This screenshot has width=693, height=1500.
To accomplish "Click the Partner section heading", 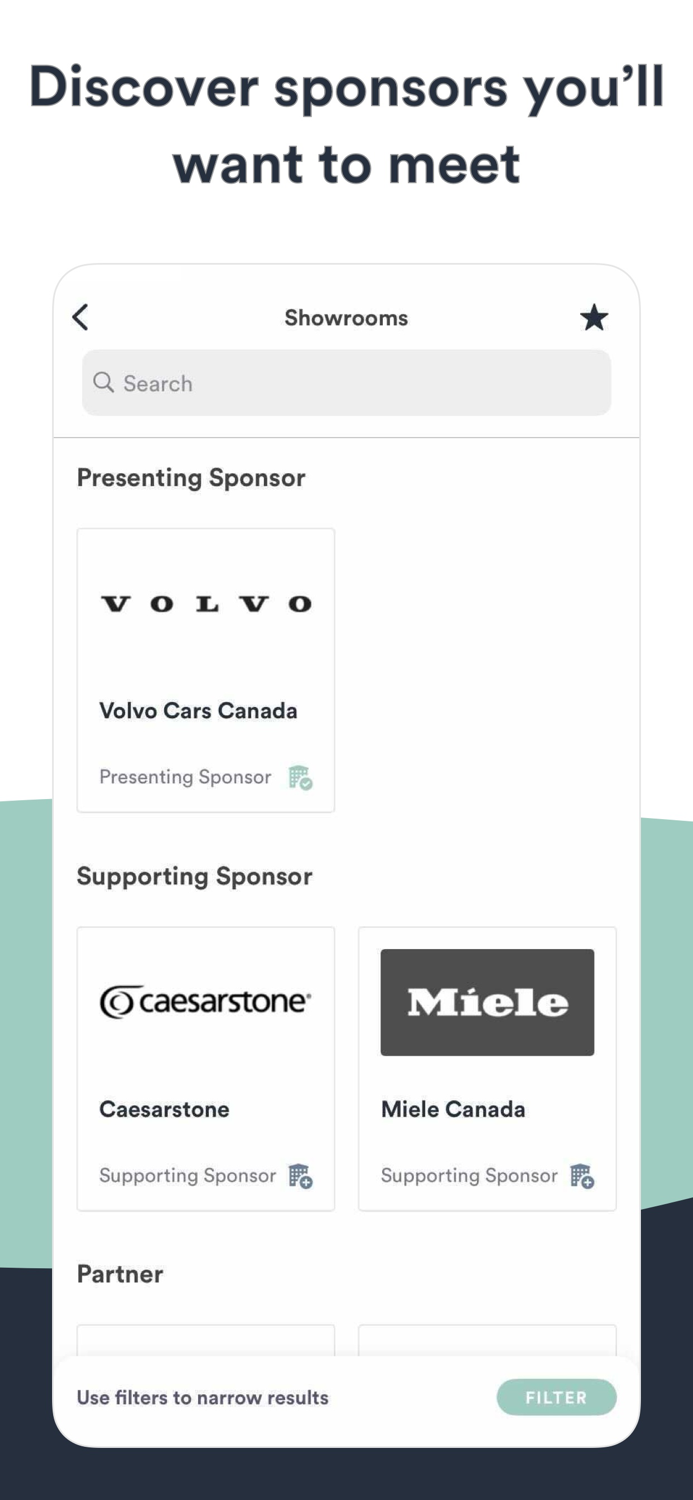I will tap(120, 1274).
